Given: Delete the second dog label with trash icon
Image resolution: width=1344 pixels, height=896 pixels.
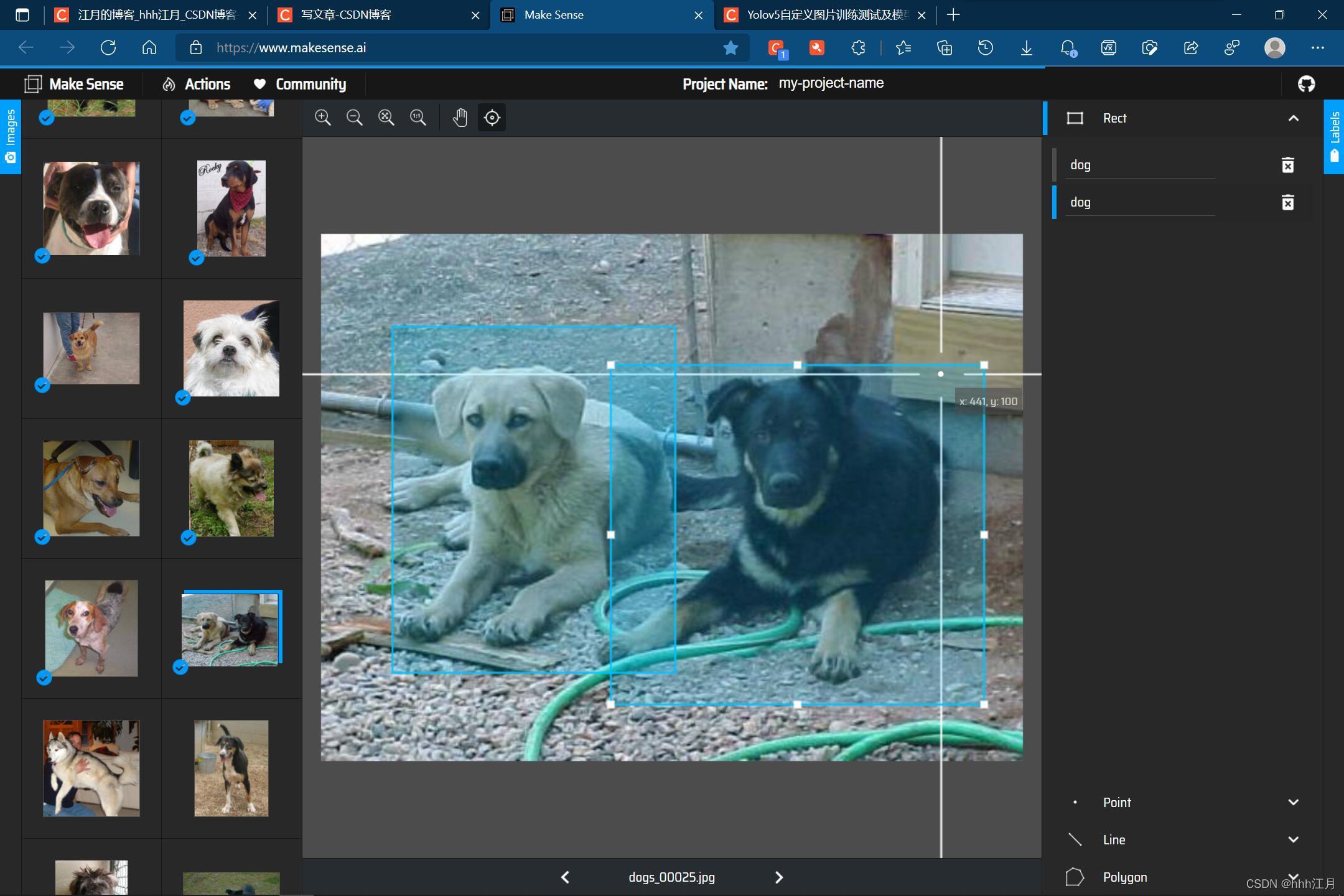Looking at the screenshot, I should pos(1288,202).
